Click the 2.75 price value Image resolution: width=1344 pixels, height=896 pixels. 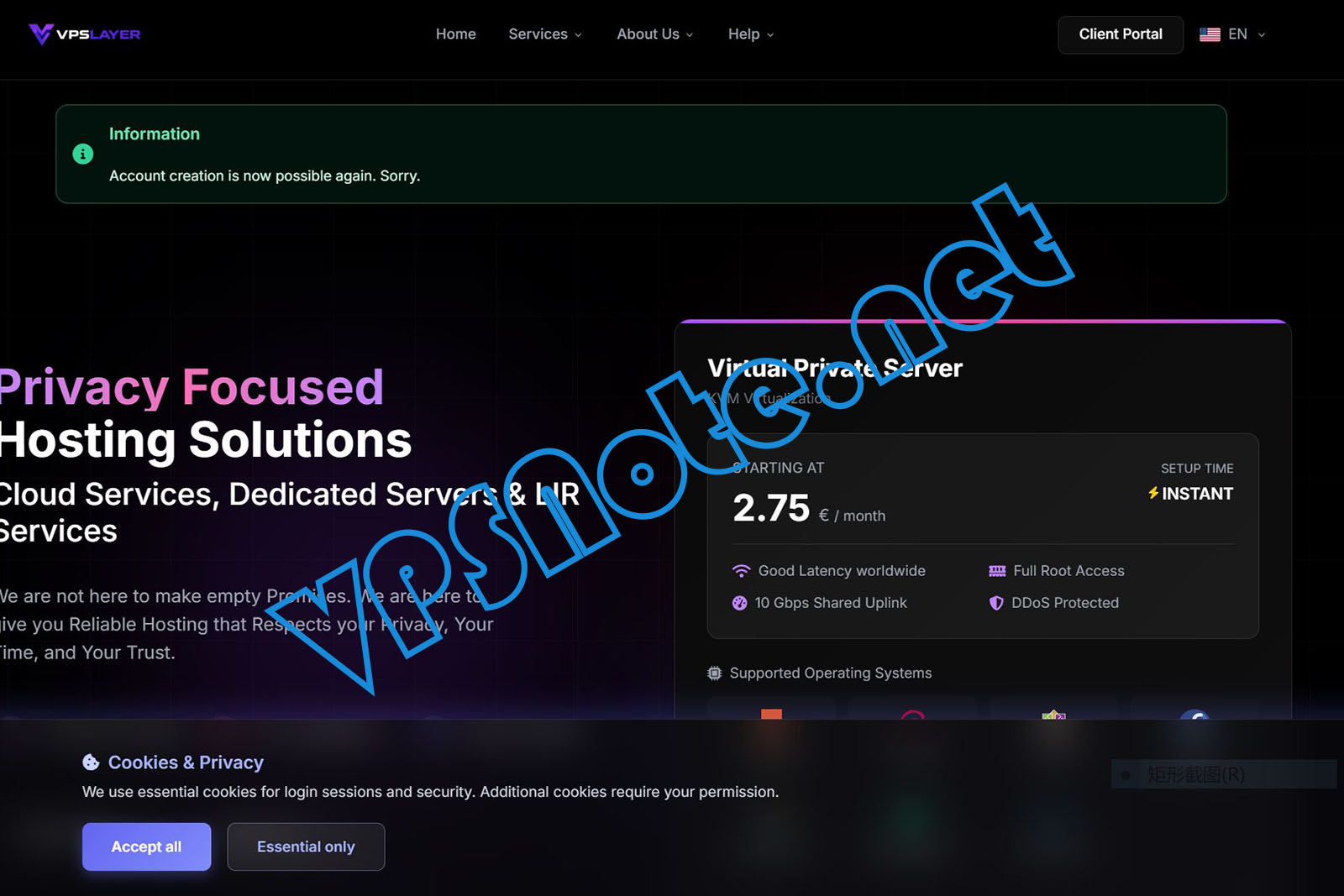coord(771,508)
